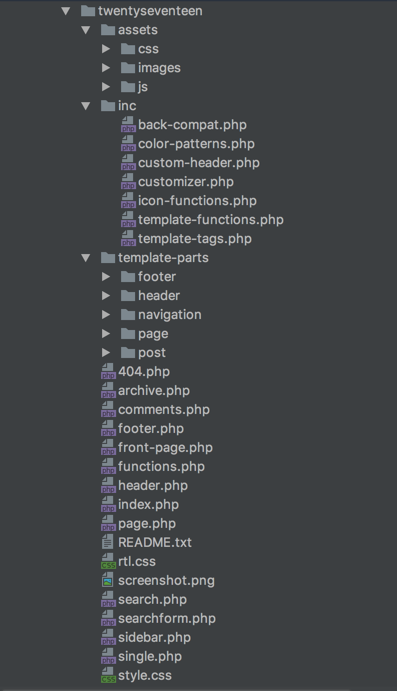Select the template-functions.php file name
Image resolution: width=397 pixels, height=691 pixels.
(211, 219)
